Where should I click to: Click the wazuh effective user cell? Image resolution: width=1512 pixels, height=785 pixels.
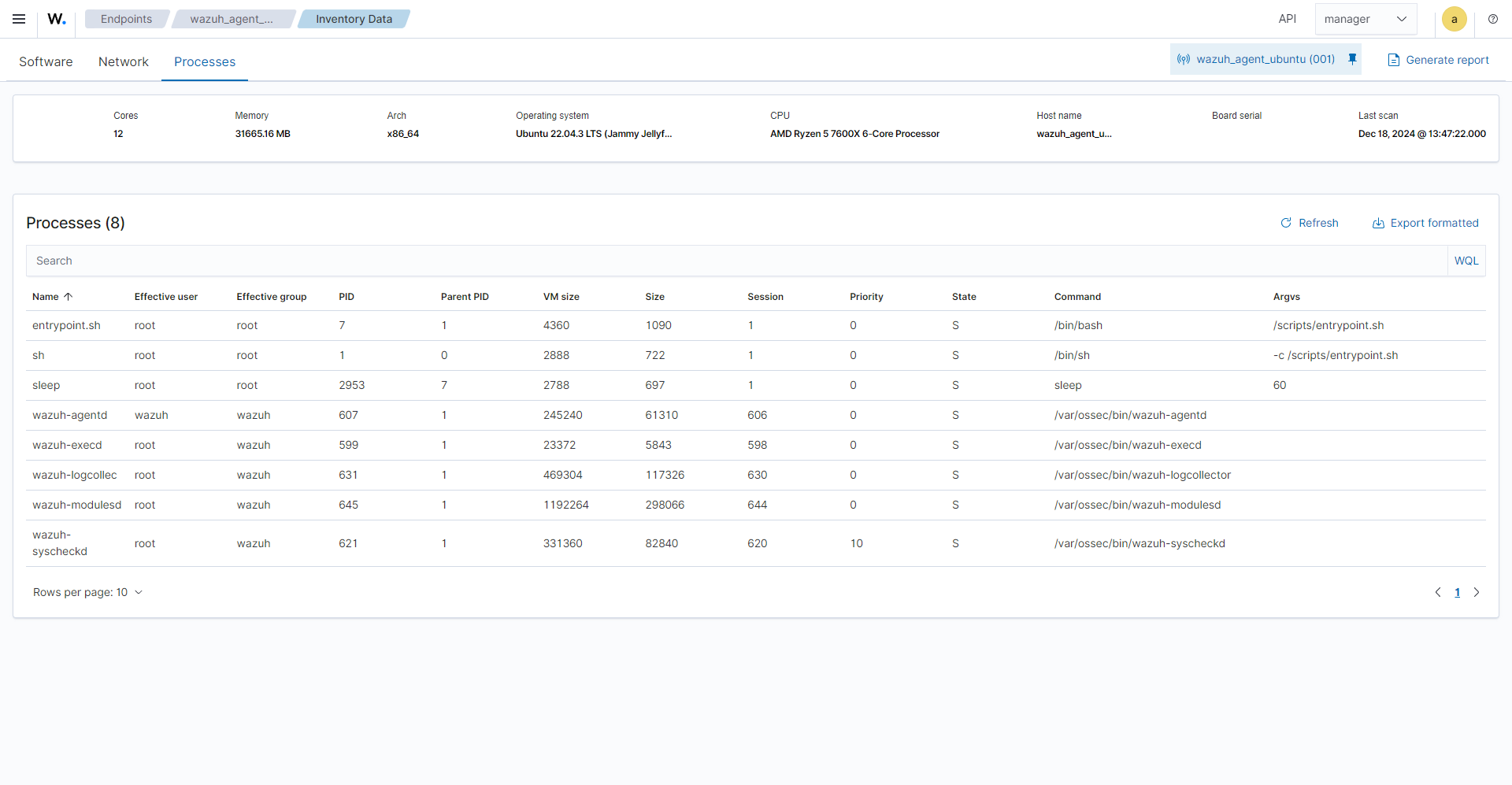tap(151, 415)
